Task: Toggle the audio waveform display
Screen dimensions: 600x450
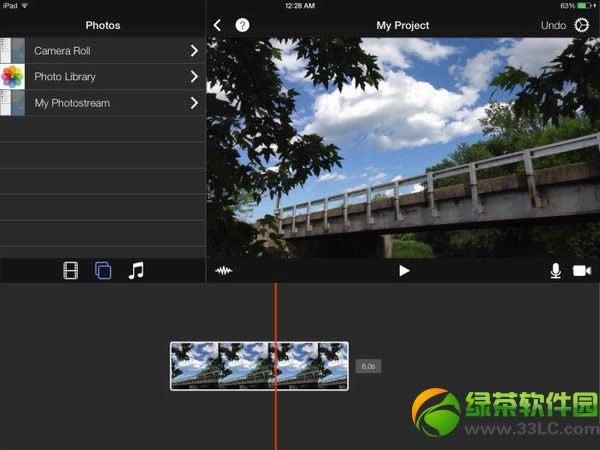Action: pos(223,271)
